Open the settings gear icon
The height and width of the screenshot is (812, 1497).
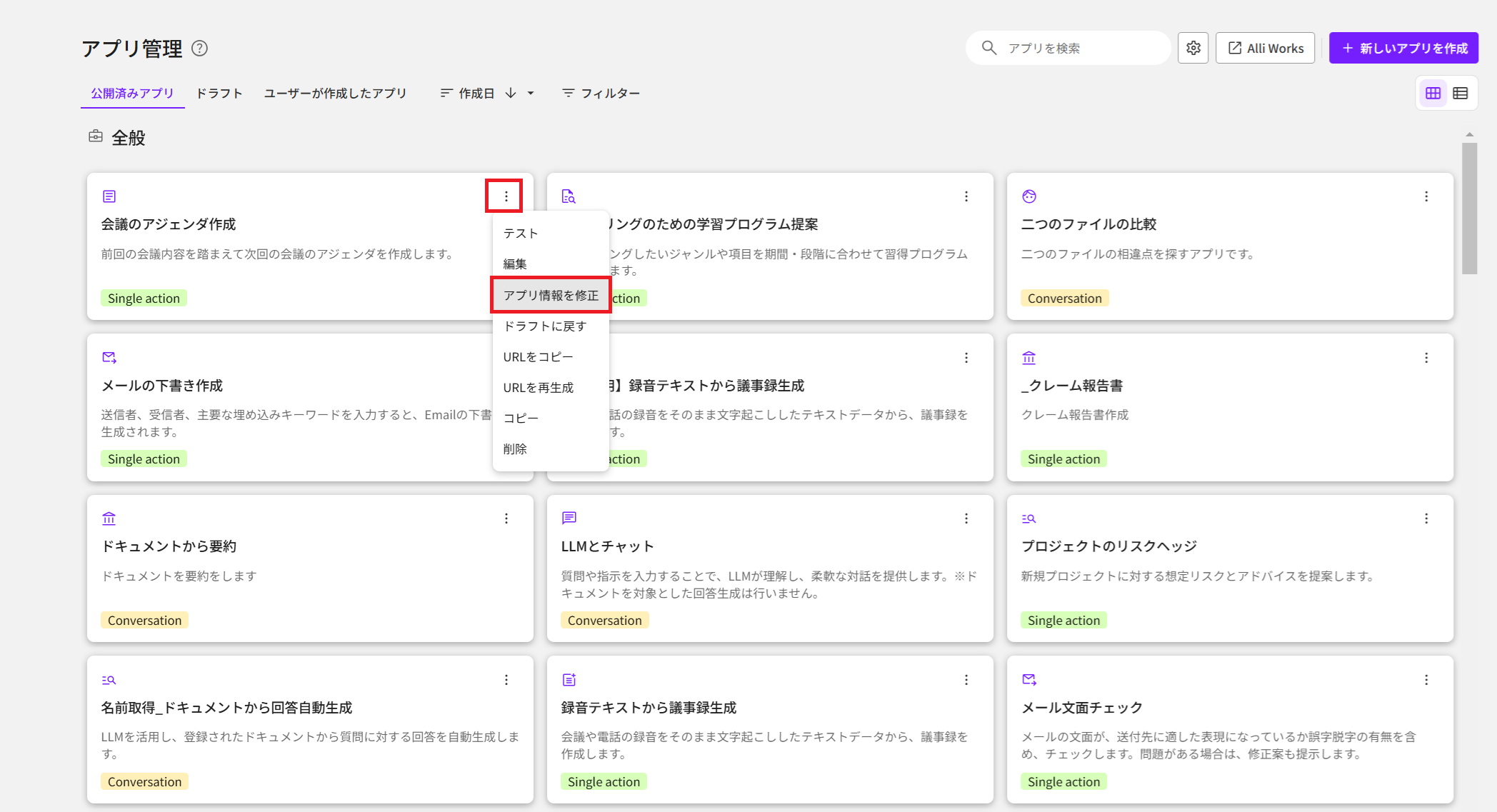1193,48
